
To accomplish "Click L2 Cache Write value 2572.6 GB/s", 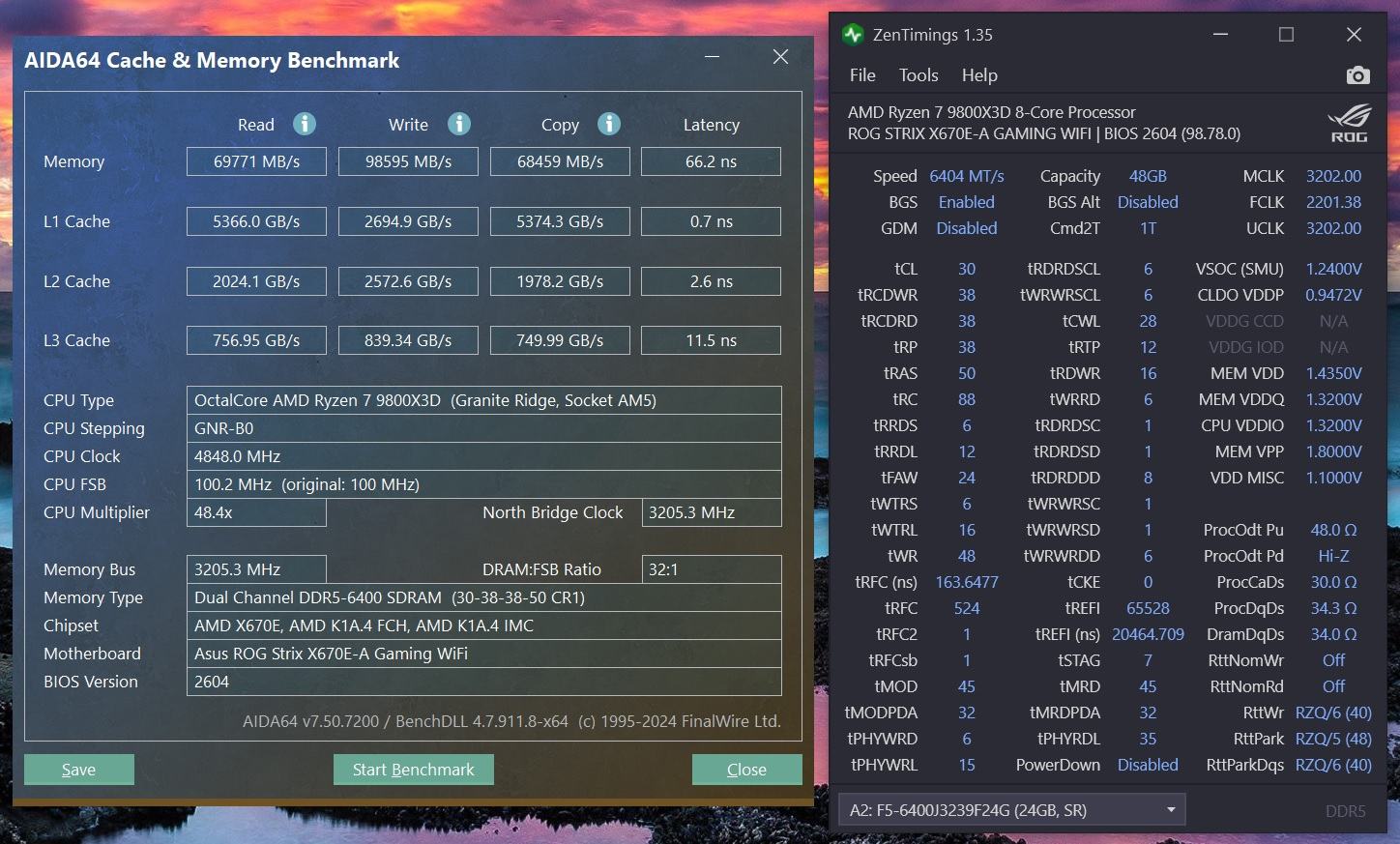I will coord(408,281).
